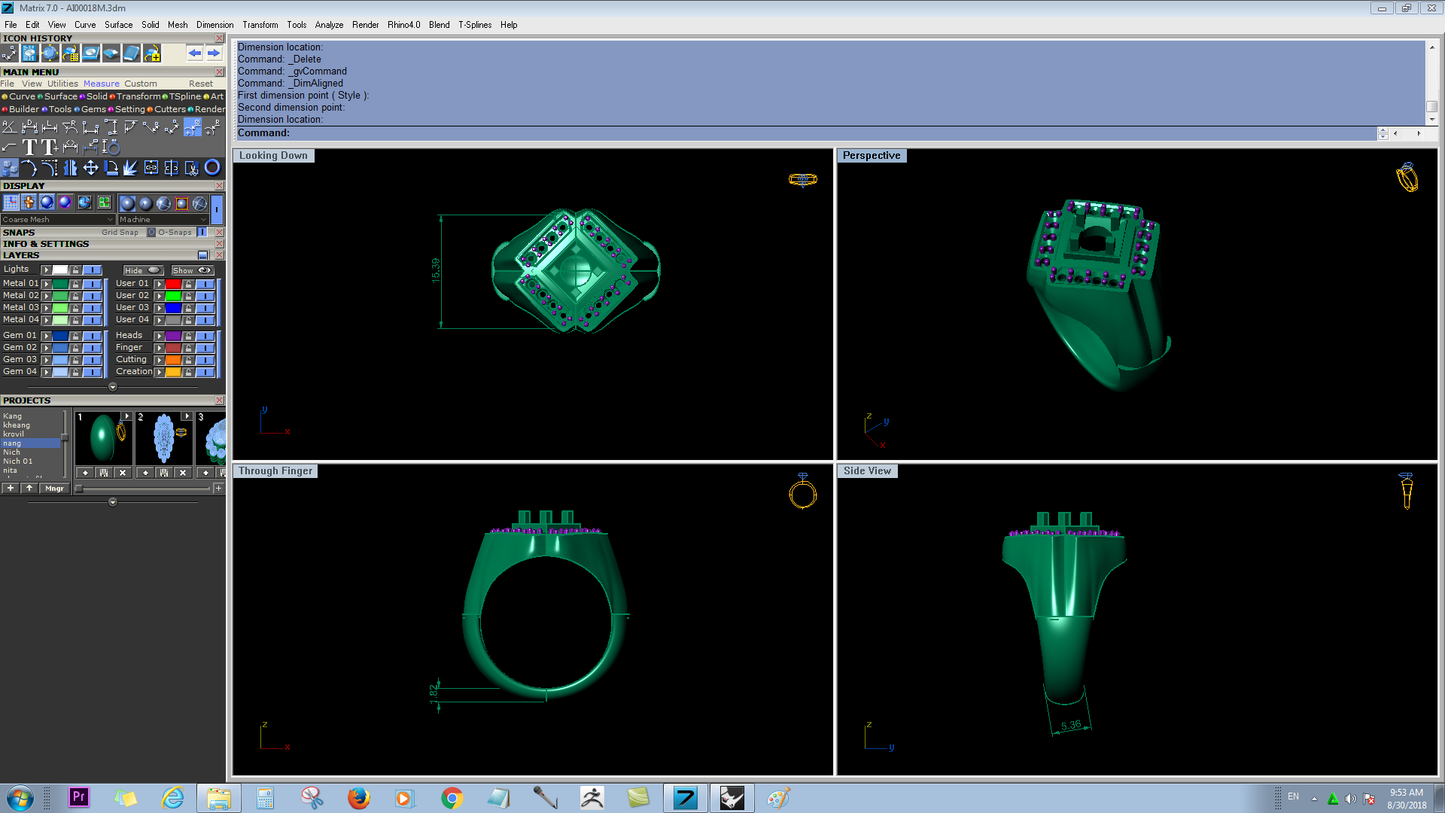This screenshot has width=1445, height=813.
Task: Open project thumbnail 1 arrow menu
Action: pos(126,416)
